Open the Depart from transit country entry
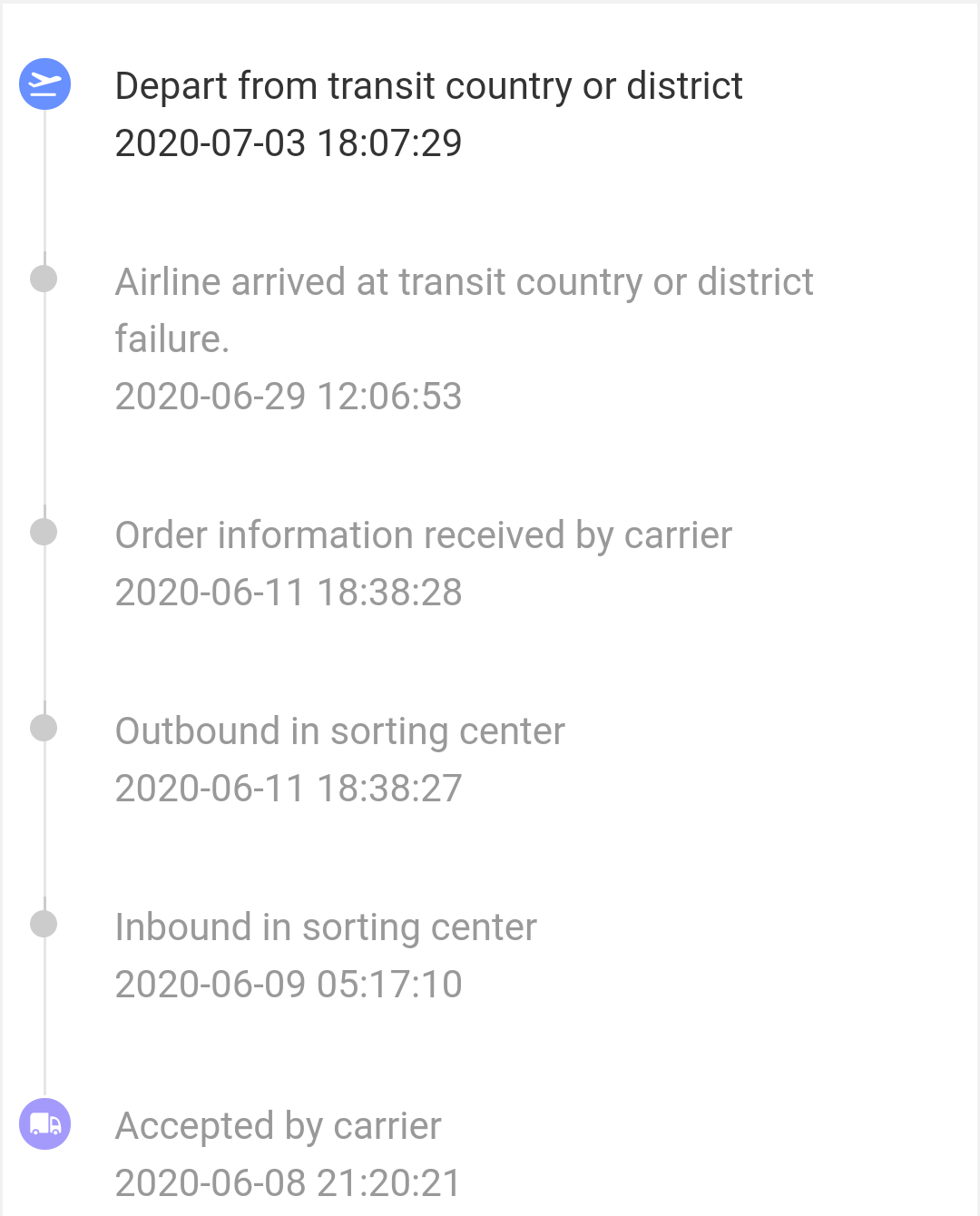 (428, 86)
